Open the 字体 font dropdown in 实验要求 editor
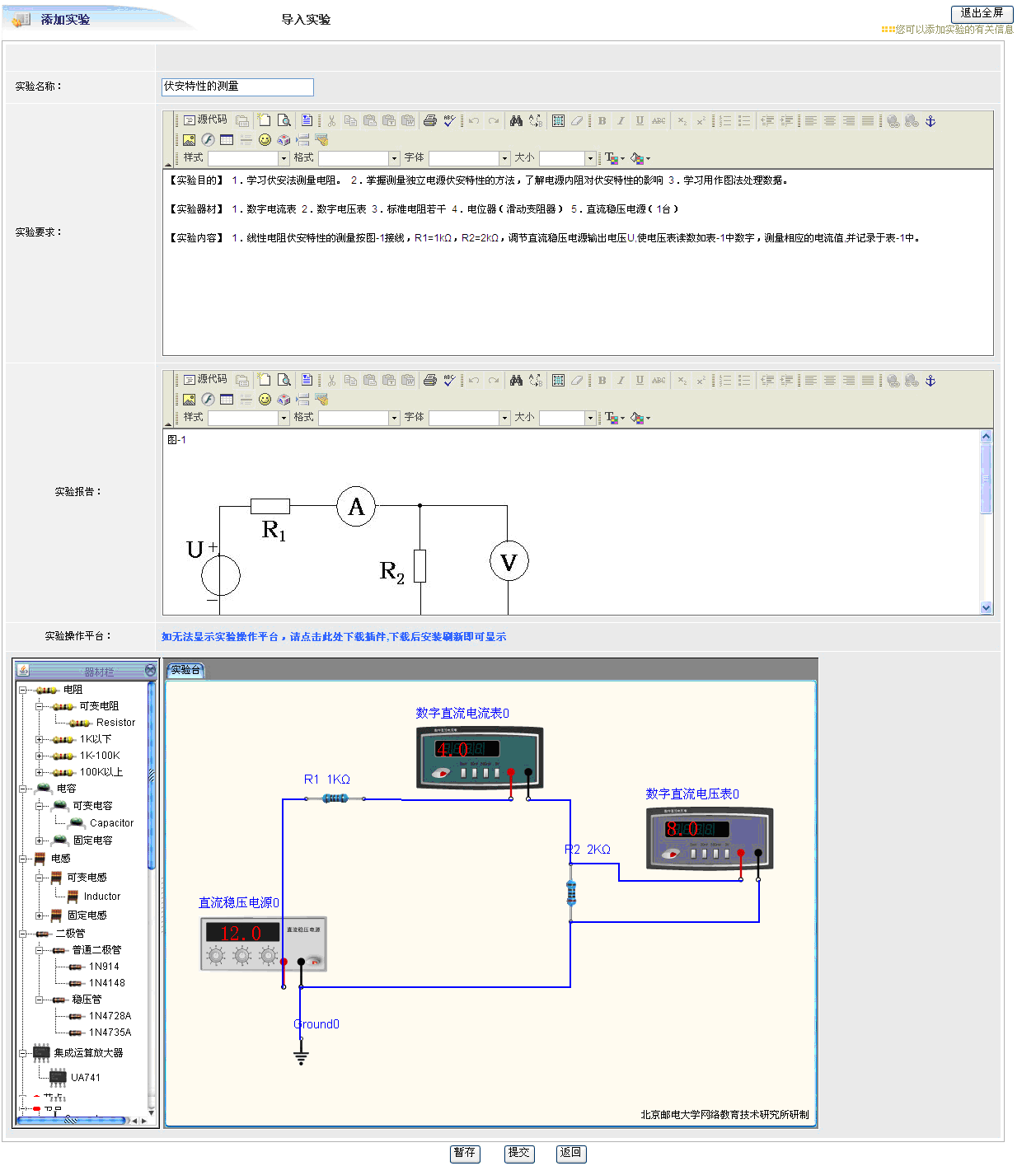Image resolution: width=1036 pixels, height=1166 pixels. (x=504, y=158)
